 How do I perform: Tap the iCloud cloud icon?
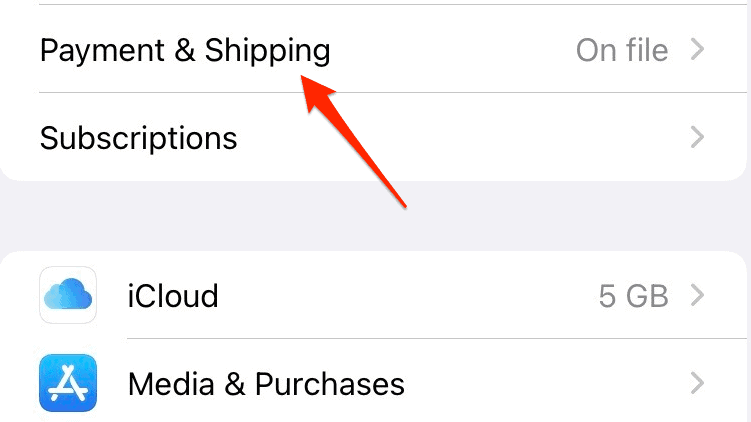[x=68, y=295]
